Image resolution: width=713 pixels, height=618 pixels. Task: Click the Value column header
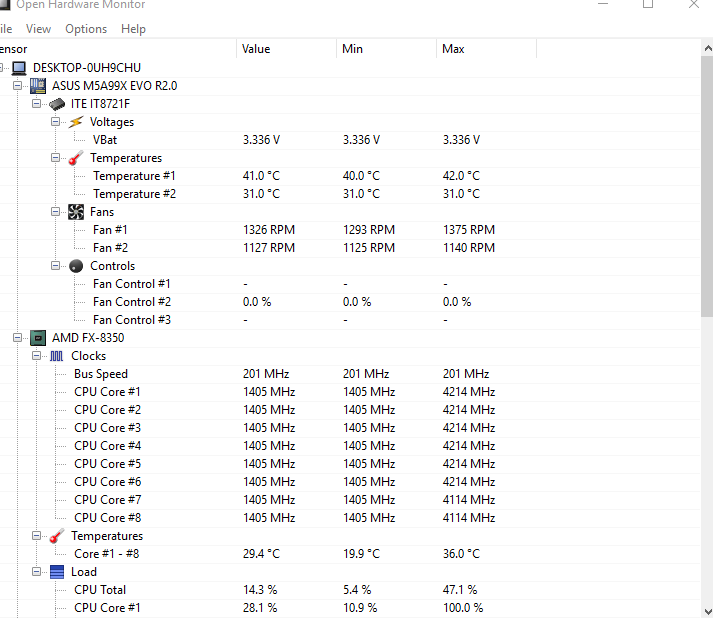(x=286, y=49)
